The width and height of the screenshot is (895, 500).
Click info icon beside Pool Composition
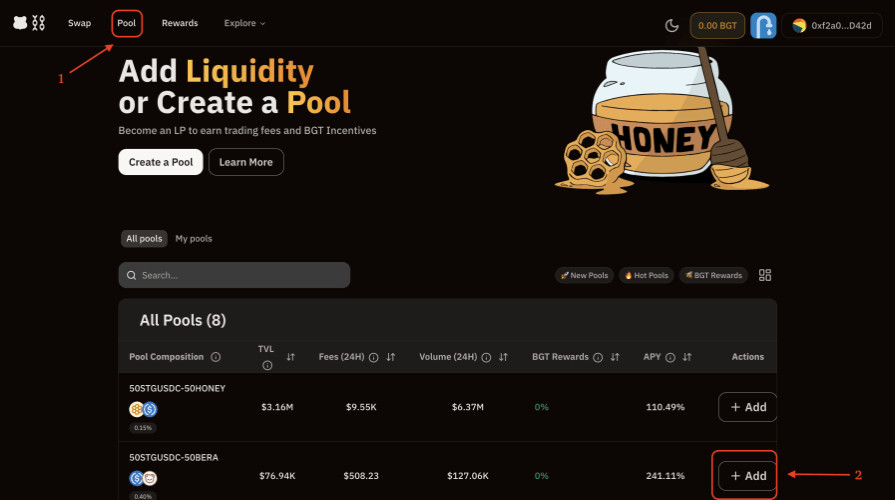point(216,357)
